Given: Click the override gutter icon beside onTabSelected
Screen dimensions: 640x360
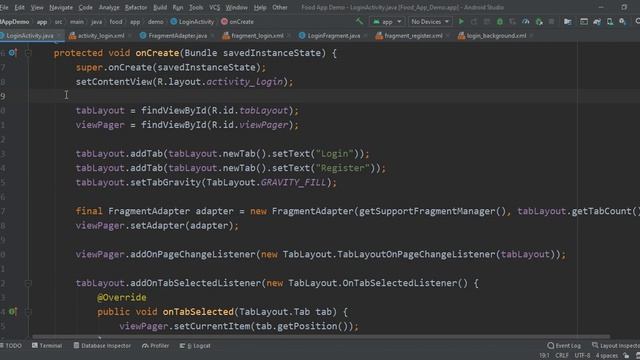Looking at the screenshot, I should tap(13, 312).
